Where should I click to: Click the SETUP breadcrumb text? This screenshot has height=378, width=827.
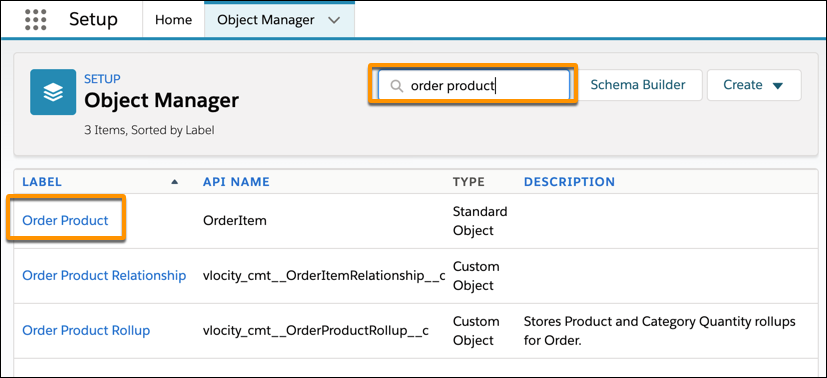pyautogui.click(x=102, y=79)
